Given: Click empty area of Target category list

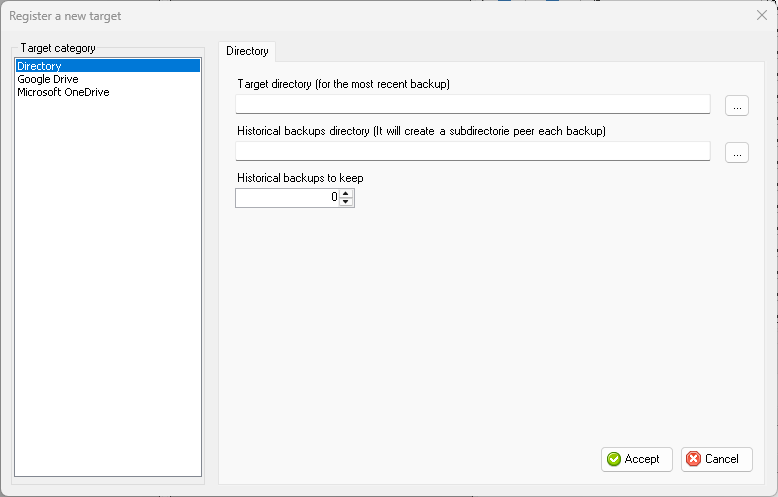Looking at the screenshot, I should pyautogui.click(x=108, y=288).
